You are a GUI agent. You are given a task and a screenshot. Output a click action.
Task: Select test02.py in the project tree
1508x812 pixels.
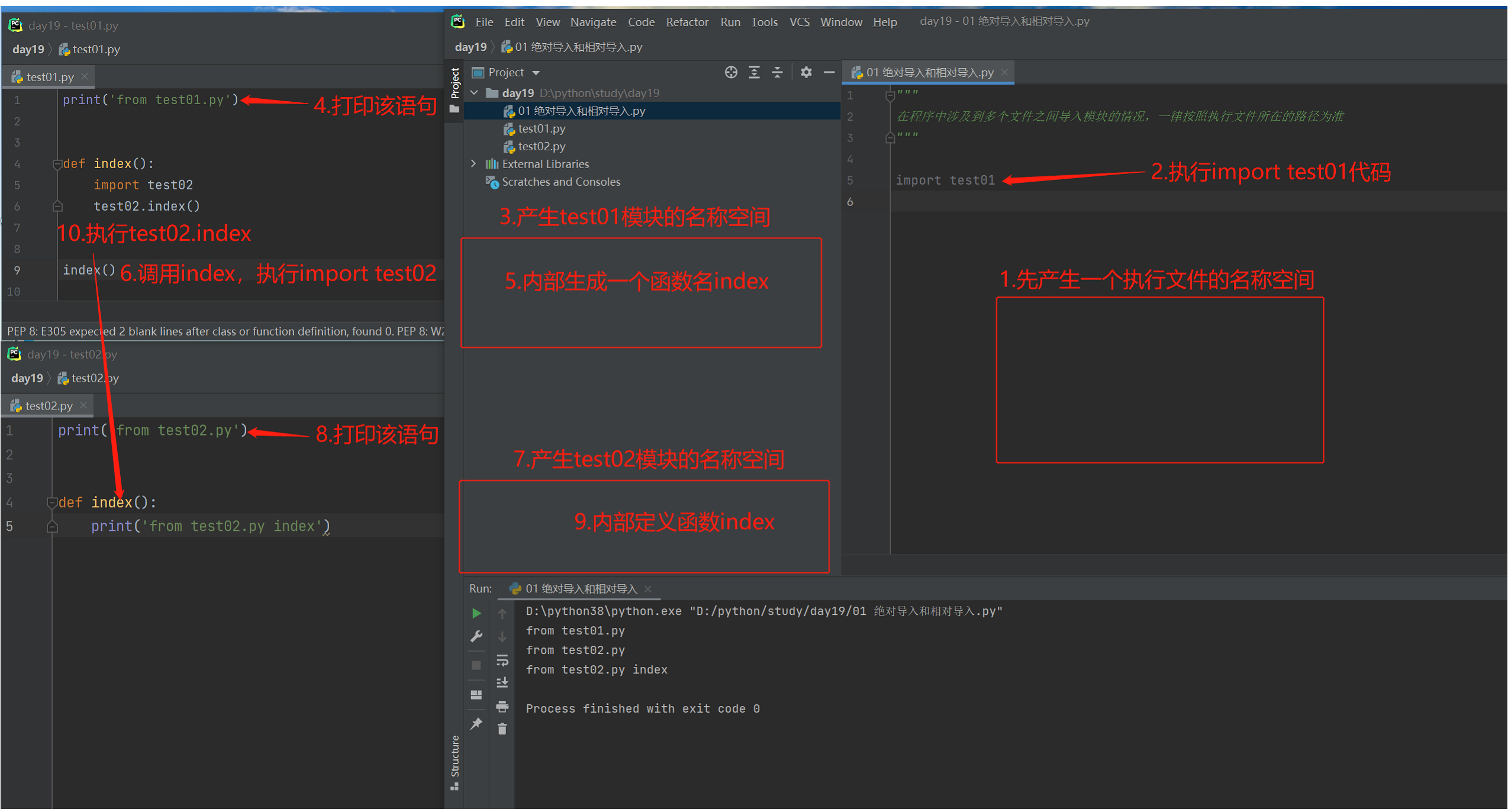coord(541,146)
